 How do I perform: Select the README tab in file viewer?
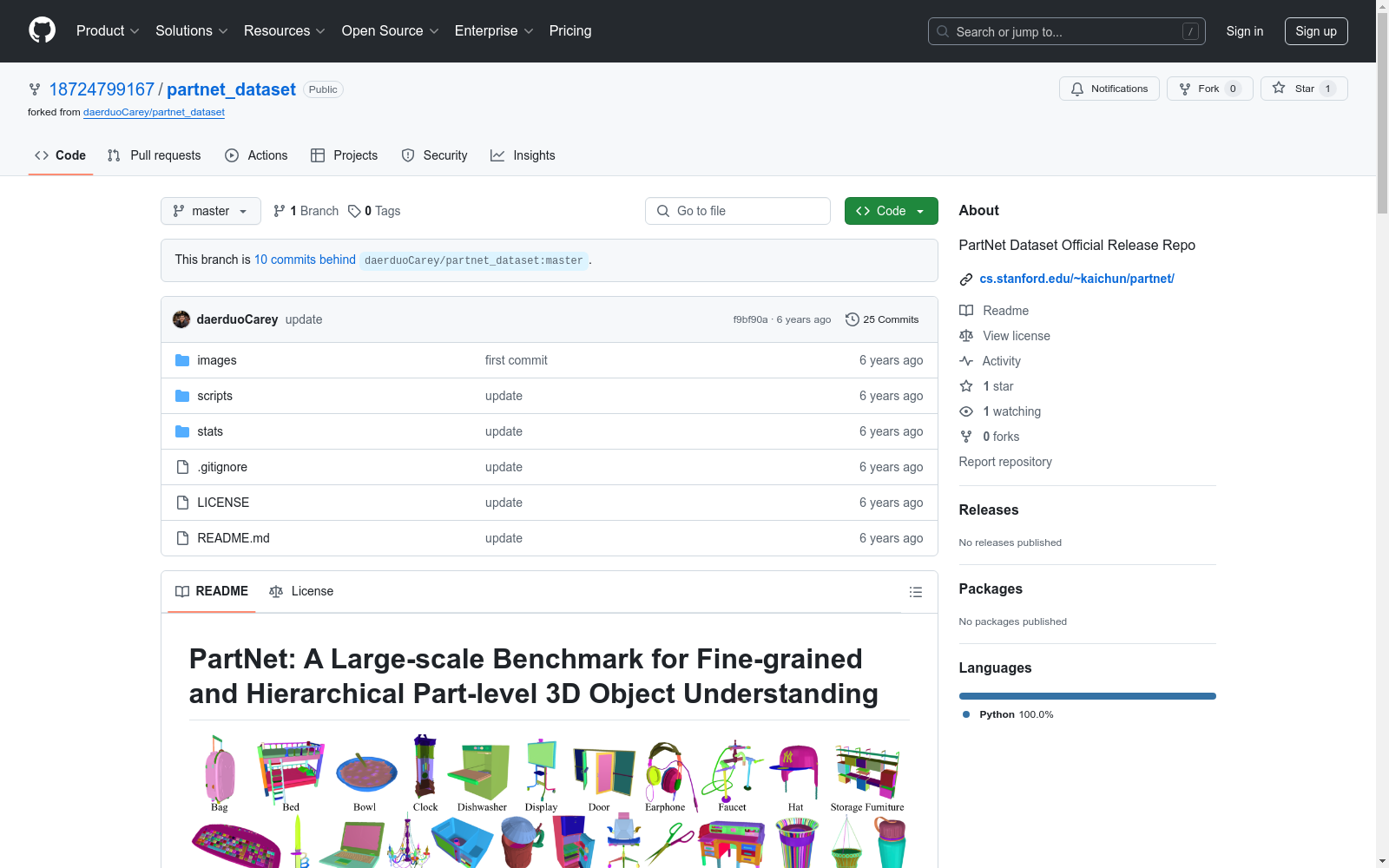(x=212, y=591)
